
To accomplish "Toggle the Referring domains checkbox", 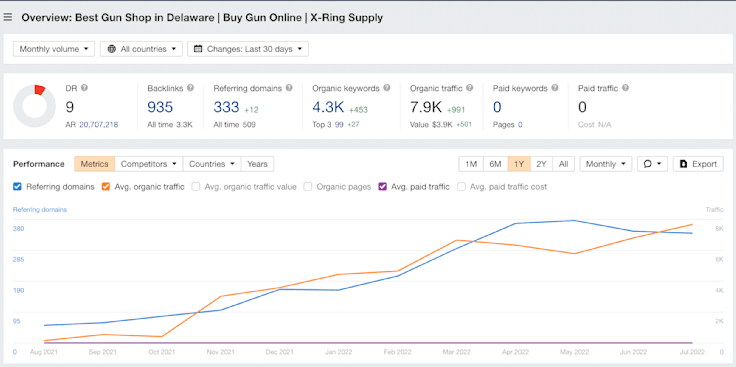I will 17,186.
